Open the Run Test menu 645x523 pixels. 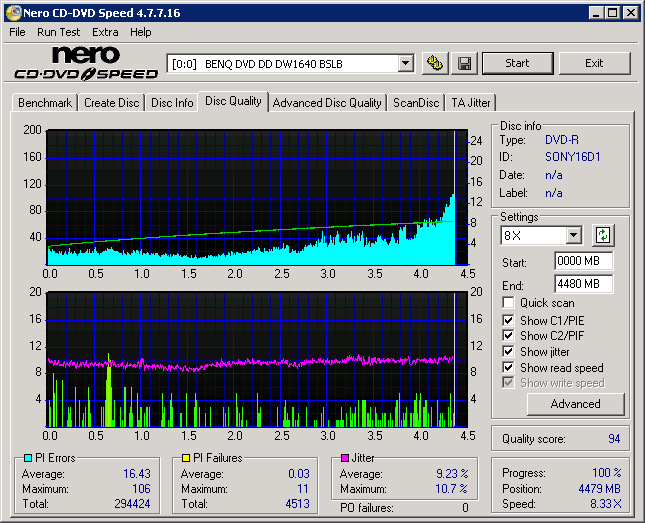(x=59, y=32)
